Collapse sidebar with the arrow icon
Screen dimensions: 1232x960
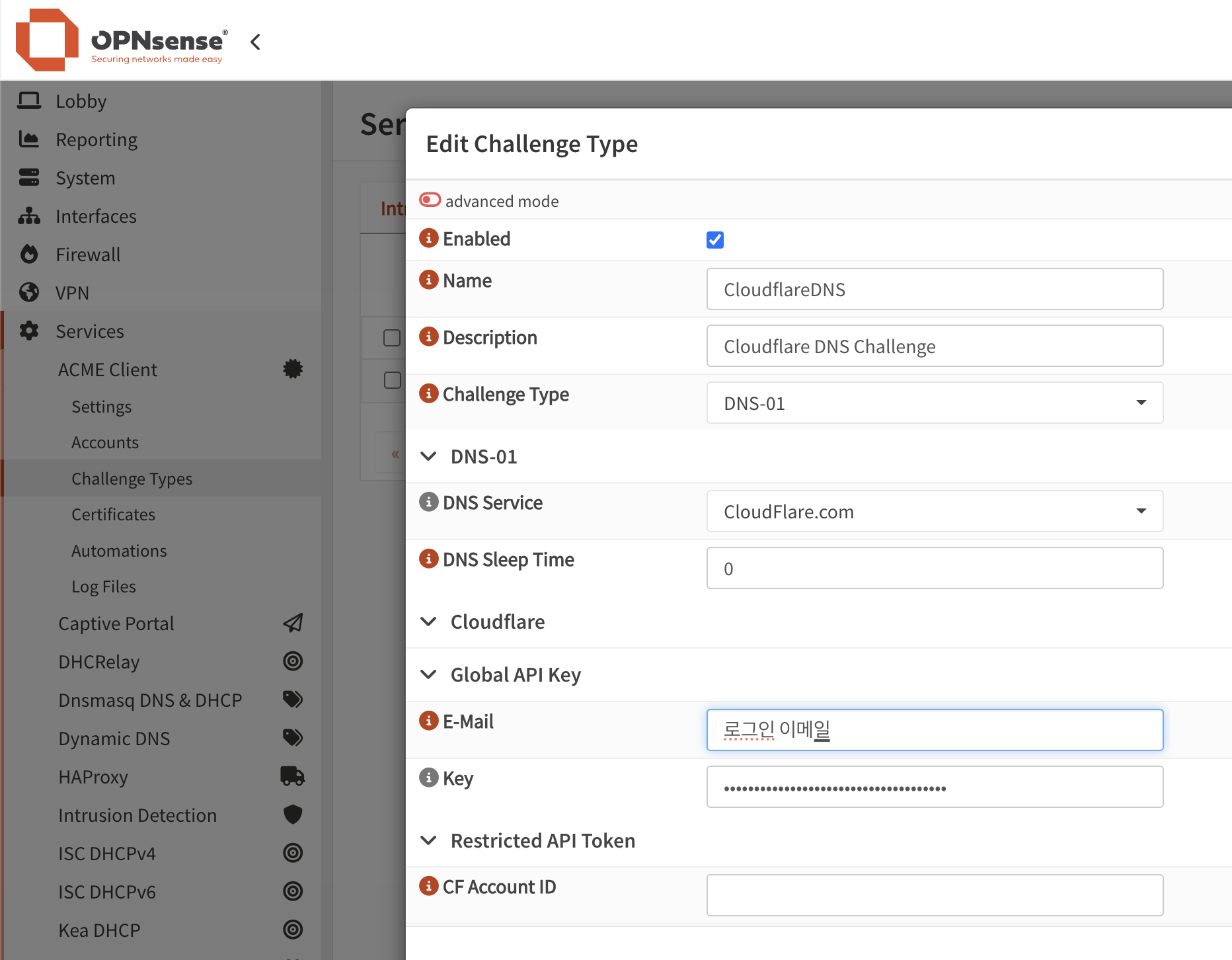[x=256, y=42]
